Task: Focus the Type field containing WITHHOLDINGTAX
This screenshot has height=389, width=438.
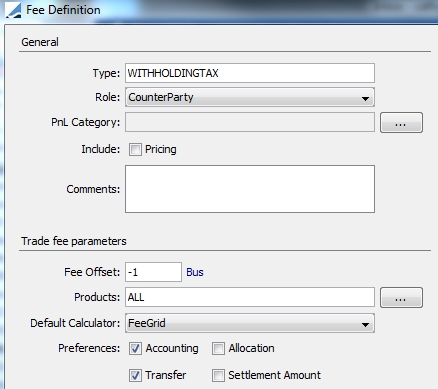Action: [x=250, y=73]
